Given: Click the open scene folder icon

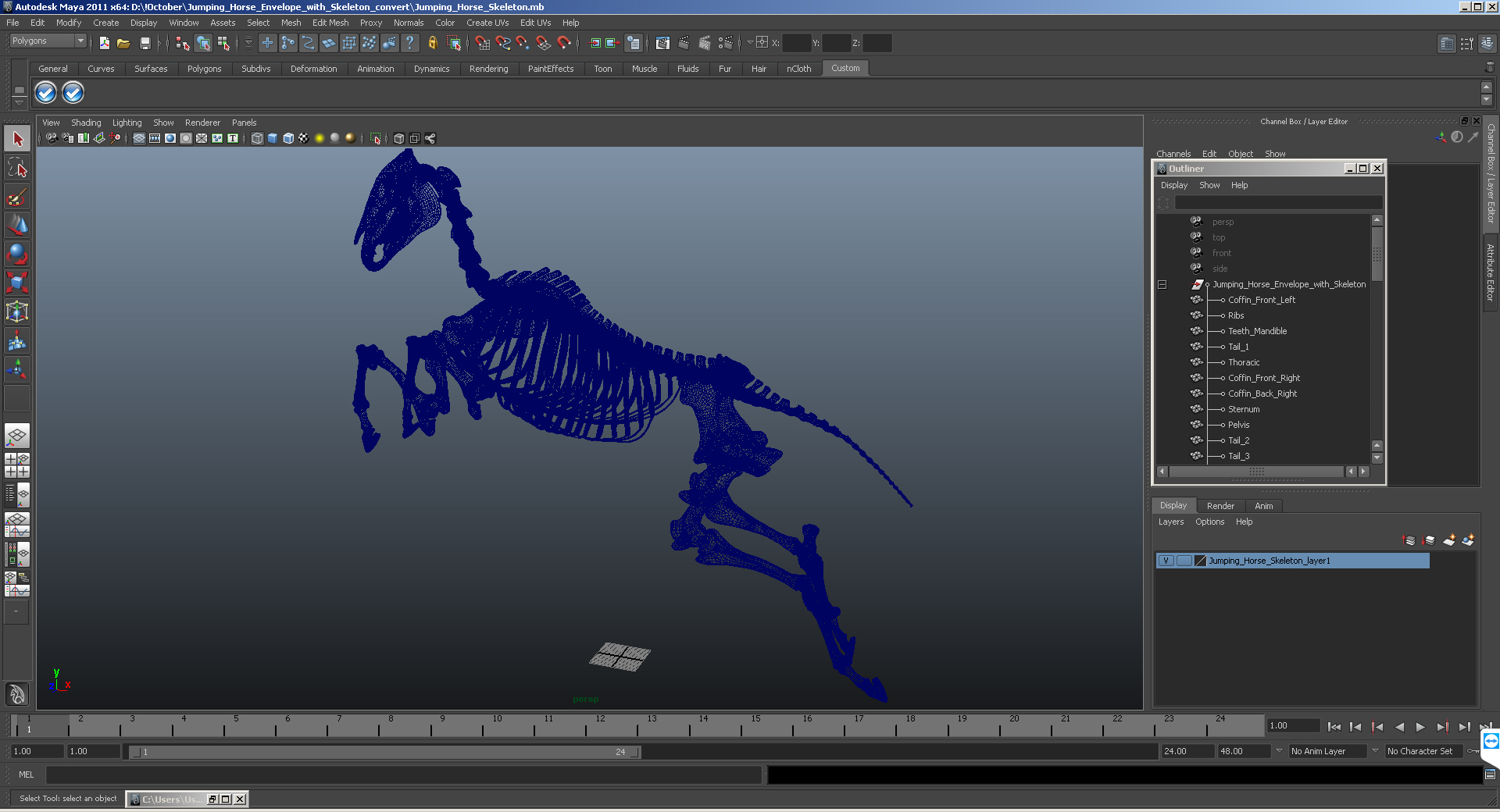Looking at the screenshot, I should (x=123, y=43).
